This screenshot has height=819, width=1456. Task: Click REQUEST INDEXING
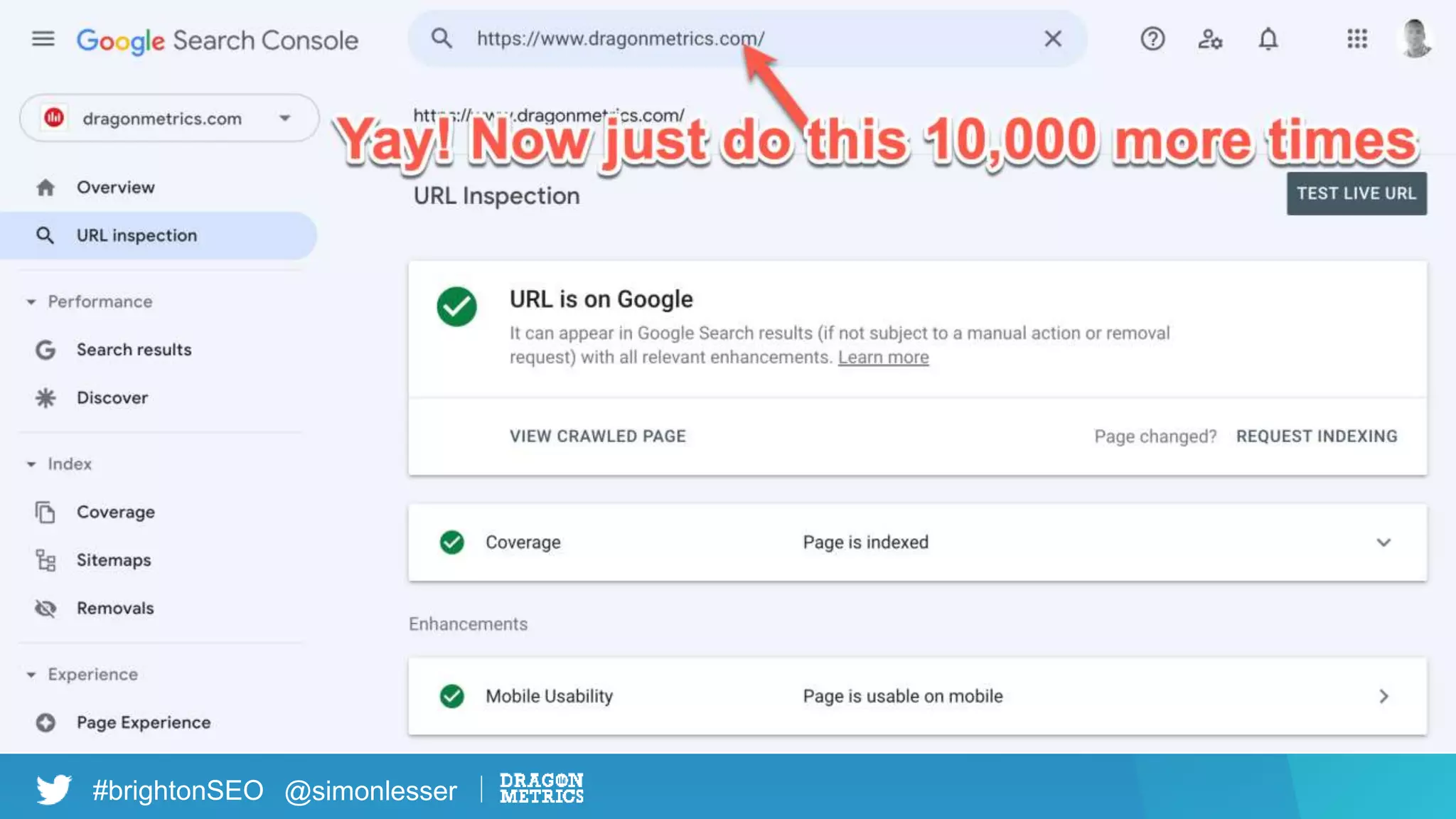[1317, 437]
